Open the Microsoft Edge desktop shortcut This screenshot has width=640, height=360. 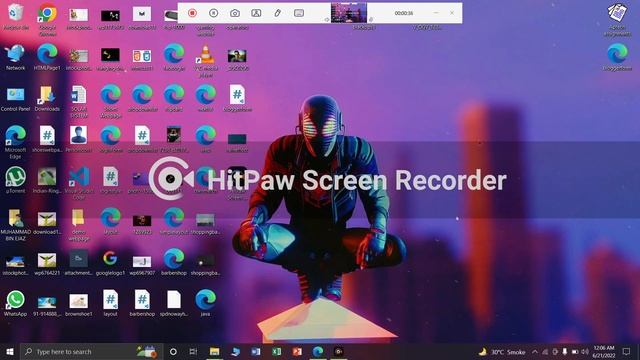(16, 142)
